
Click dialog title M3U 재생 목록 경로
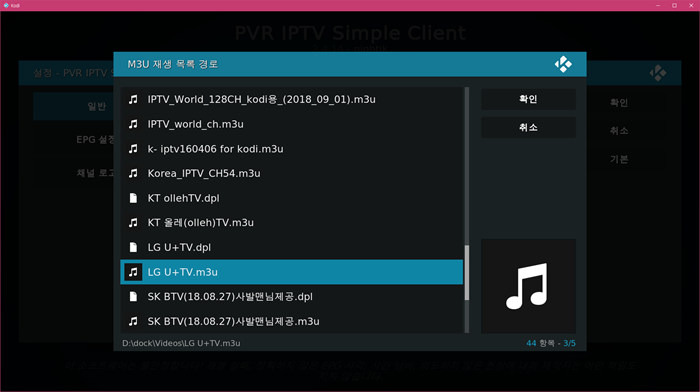click(x=173, y=64)
